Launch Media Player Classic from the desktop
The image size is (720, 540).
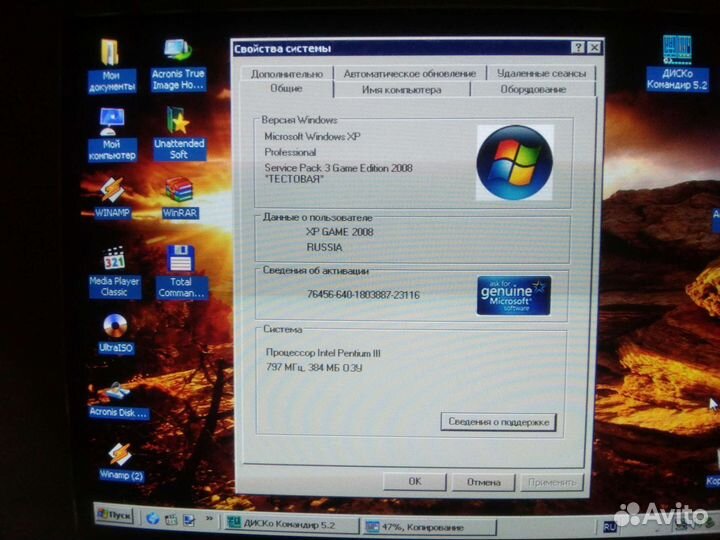coord(114,260)
